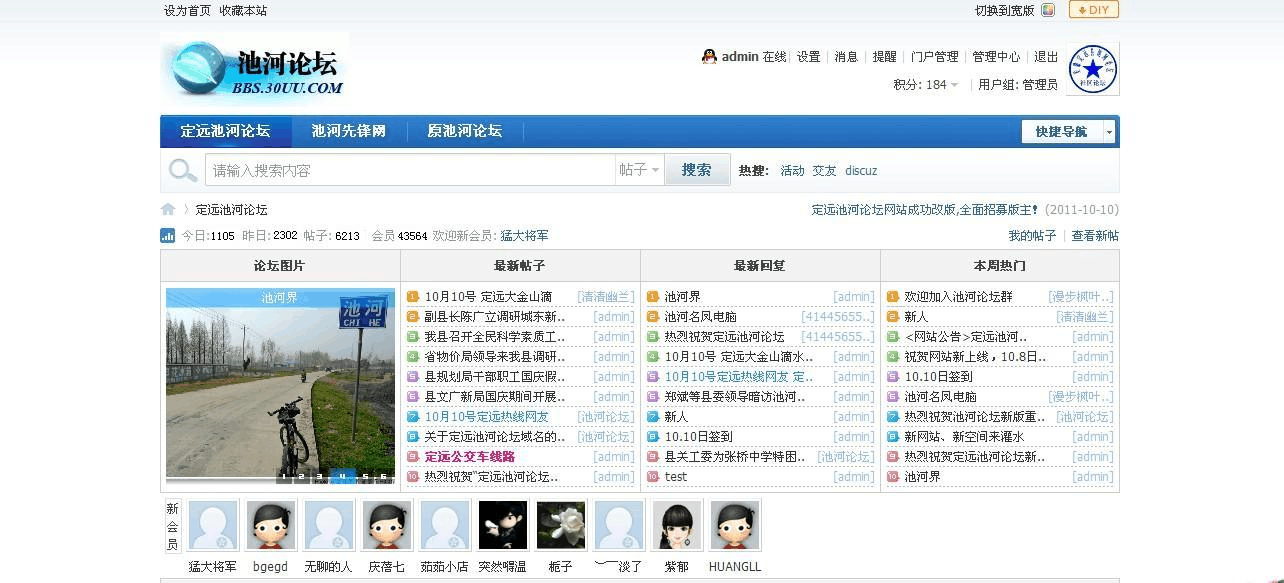Open the 原池河论坛 navigation tab
The height and width of the screenshot is (583, 1284).
(464, 131)
